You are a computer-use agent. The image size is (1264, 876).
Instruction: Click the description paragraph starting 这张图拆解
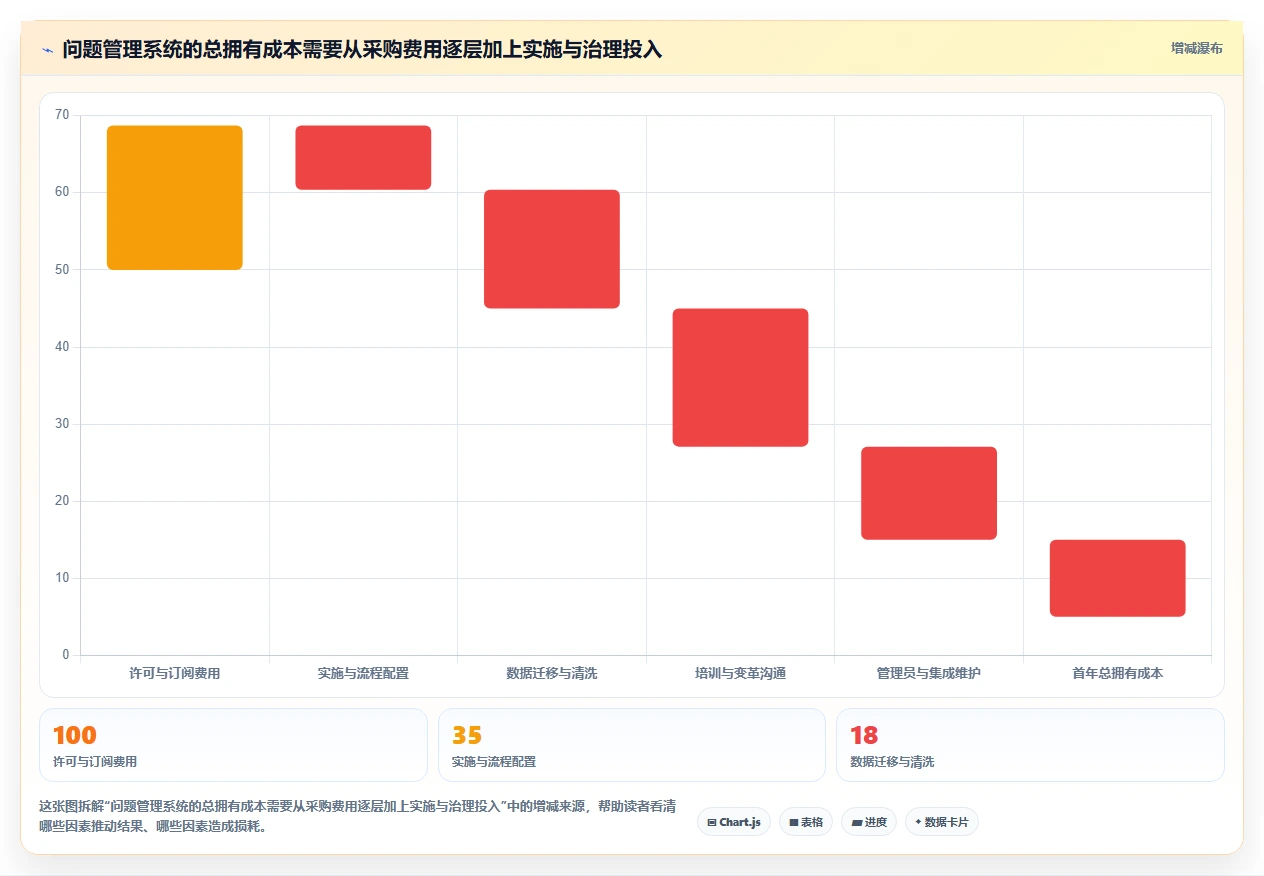358,816
